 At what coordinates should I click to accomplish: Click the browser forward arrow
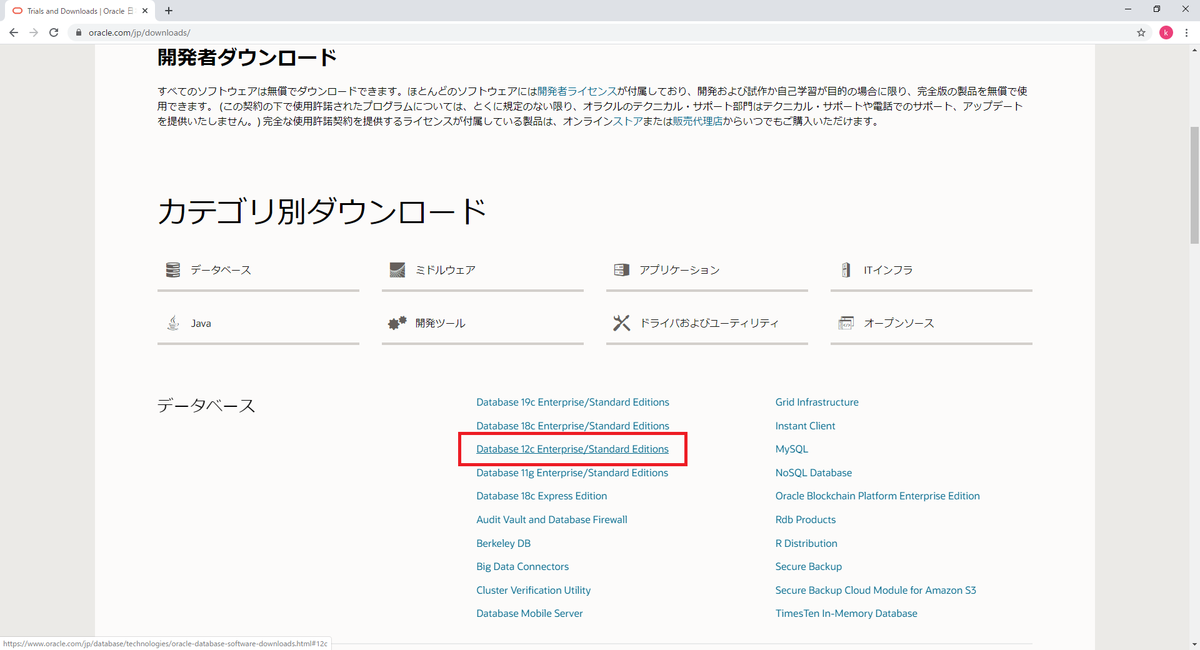35,32
